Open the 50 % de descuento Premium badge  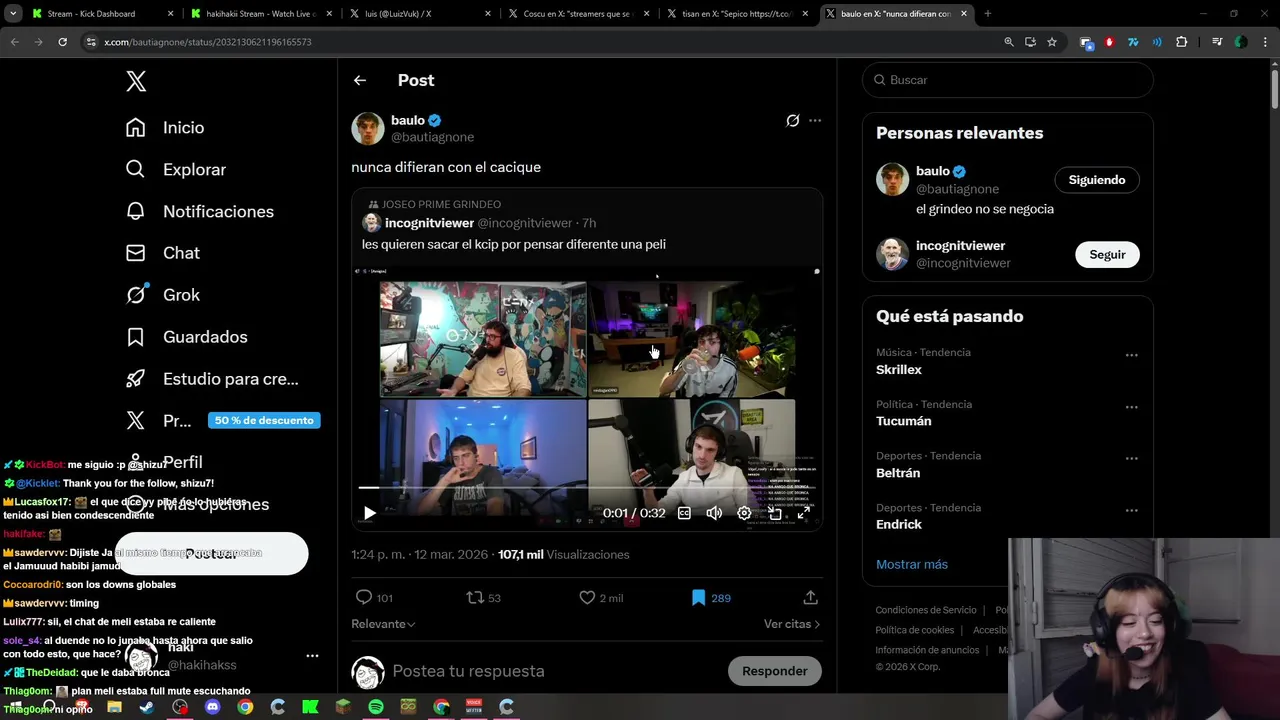pyautogui.click(x=264, y=420)
